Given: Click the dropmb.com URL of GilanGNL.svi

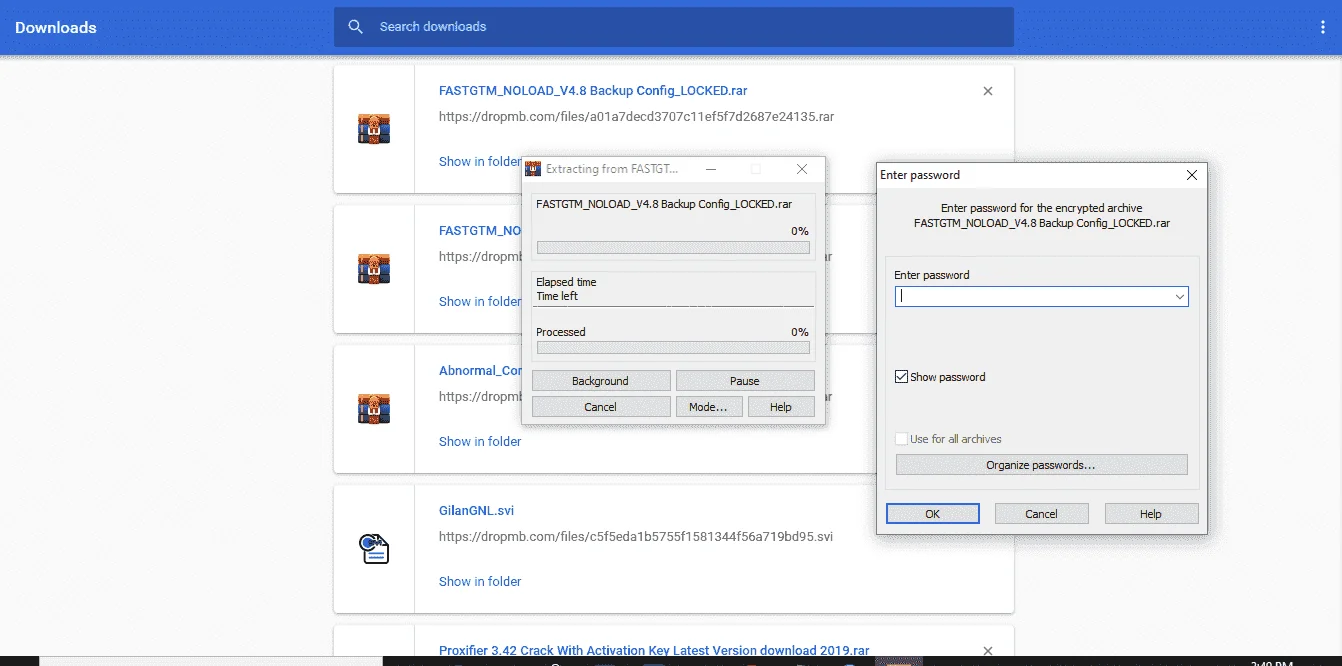Looking at the screenshot, I should [x=636, y=537].
